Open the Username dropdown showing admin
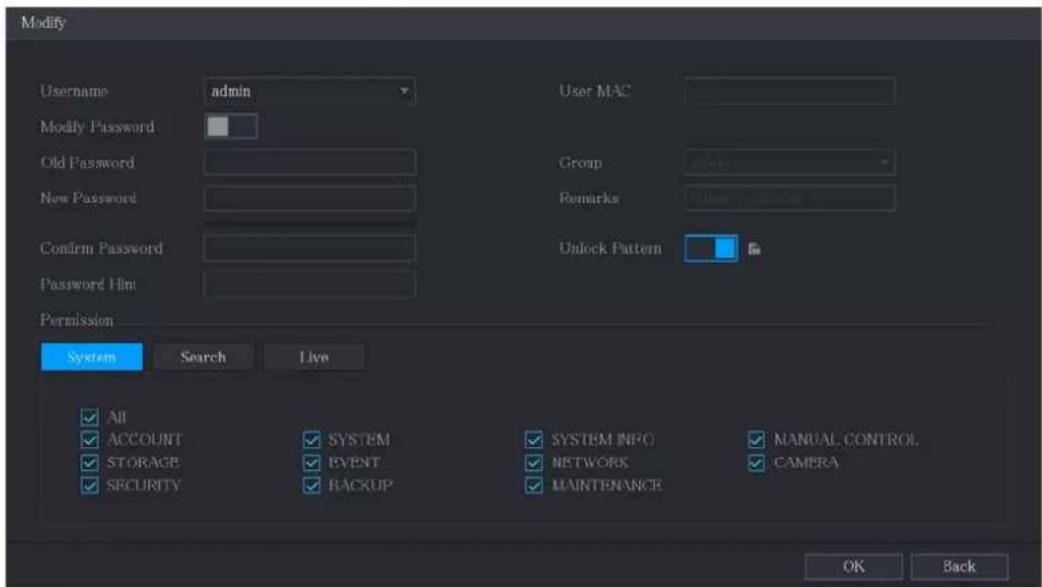The image size is (1042, 587). pos(310,91)
